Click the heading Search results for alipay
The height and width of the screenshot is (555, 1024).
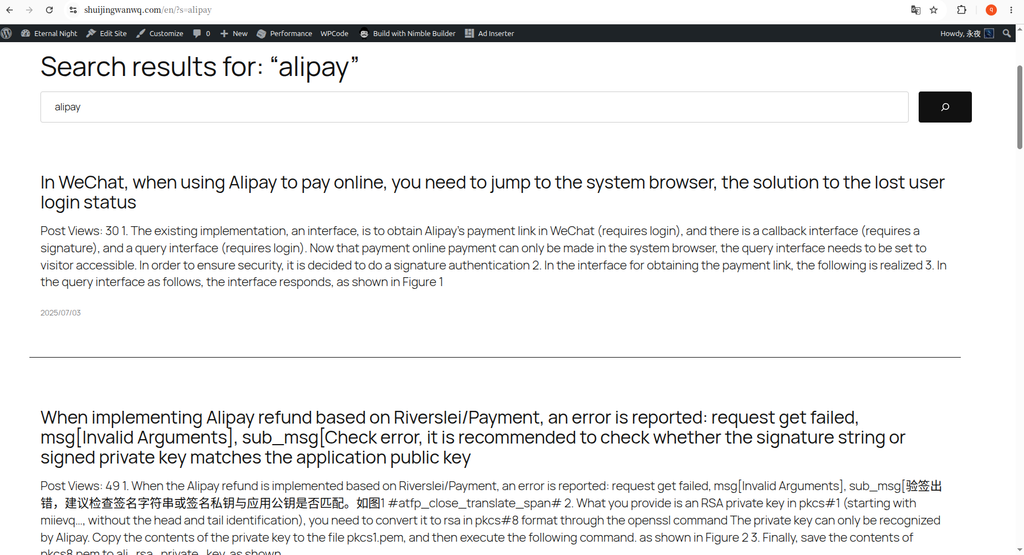200,67
